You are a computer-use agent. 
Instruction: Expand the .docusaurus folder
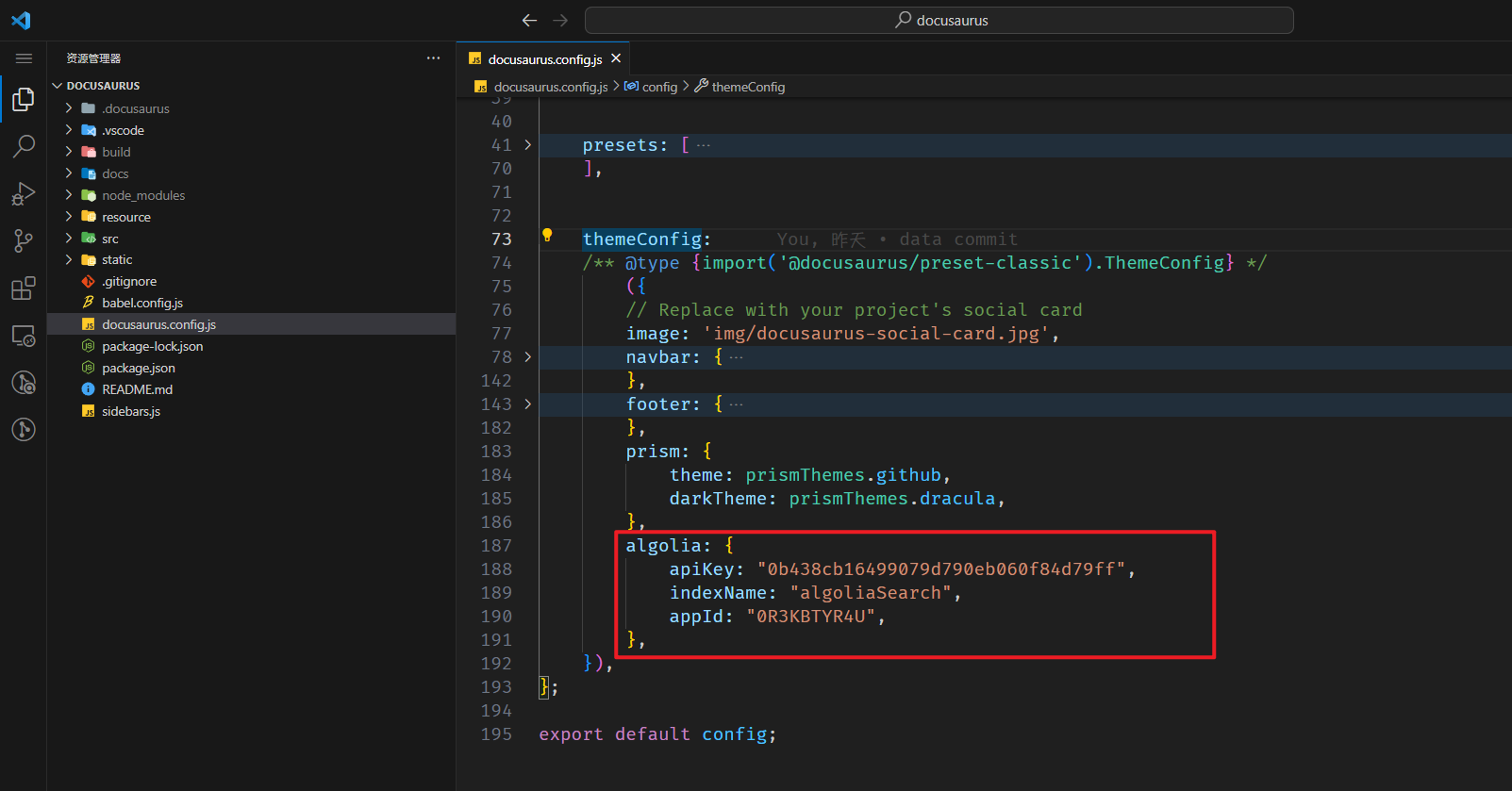[x=69, y=108]
